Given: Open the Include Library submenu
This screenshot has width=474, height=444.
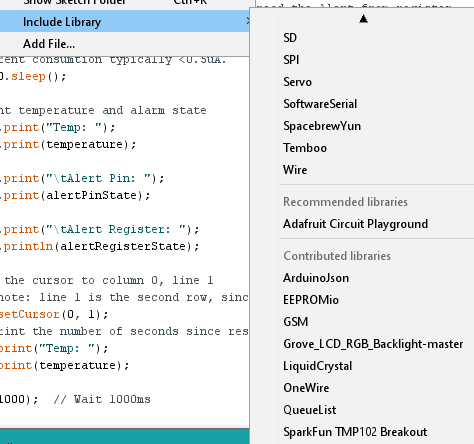Looking at the screenshot, I should click(125, 22).
